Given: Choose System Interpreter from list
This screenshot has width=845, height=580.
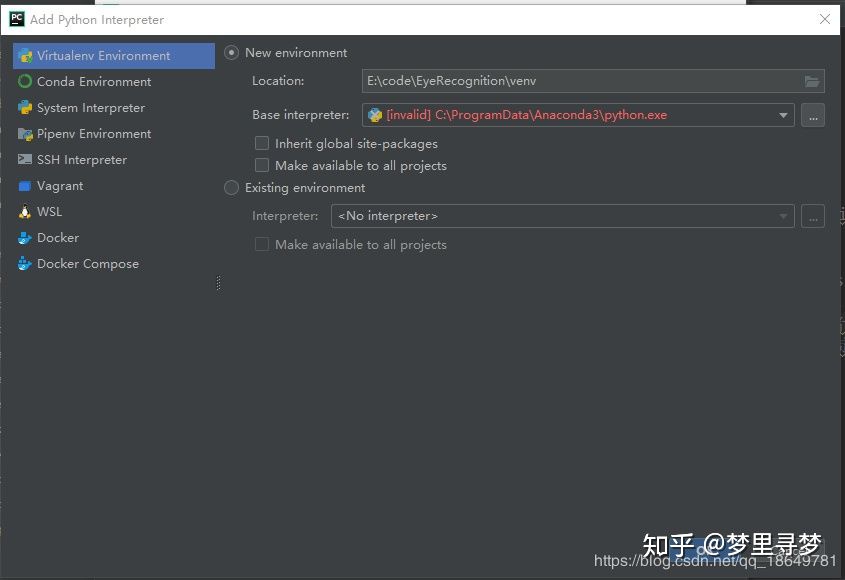Looking at the screenshot, I should [114, 108].
